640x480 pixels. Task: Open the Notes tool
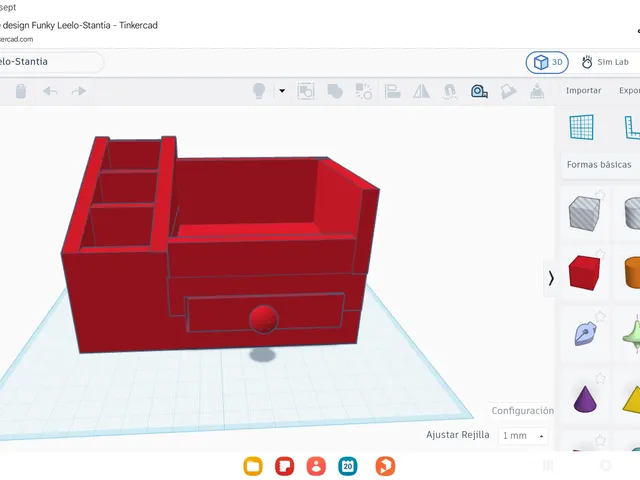pos(508,91)
